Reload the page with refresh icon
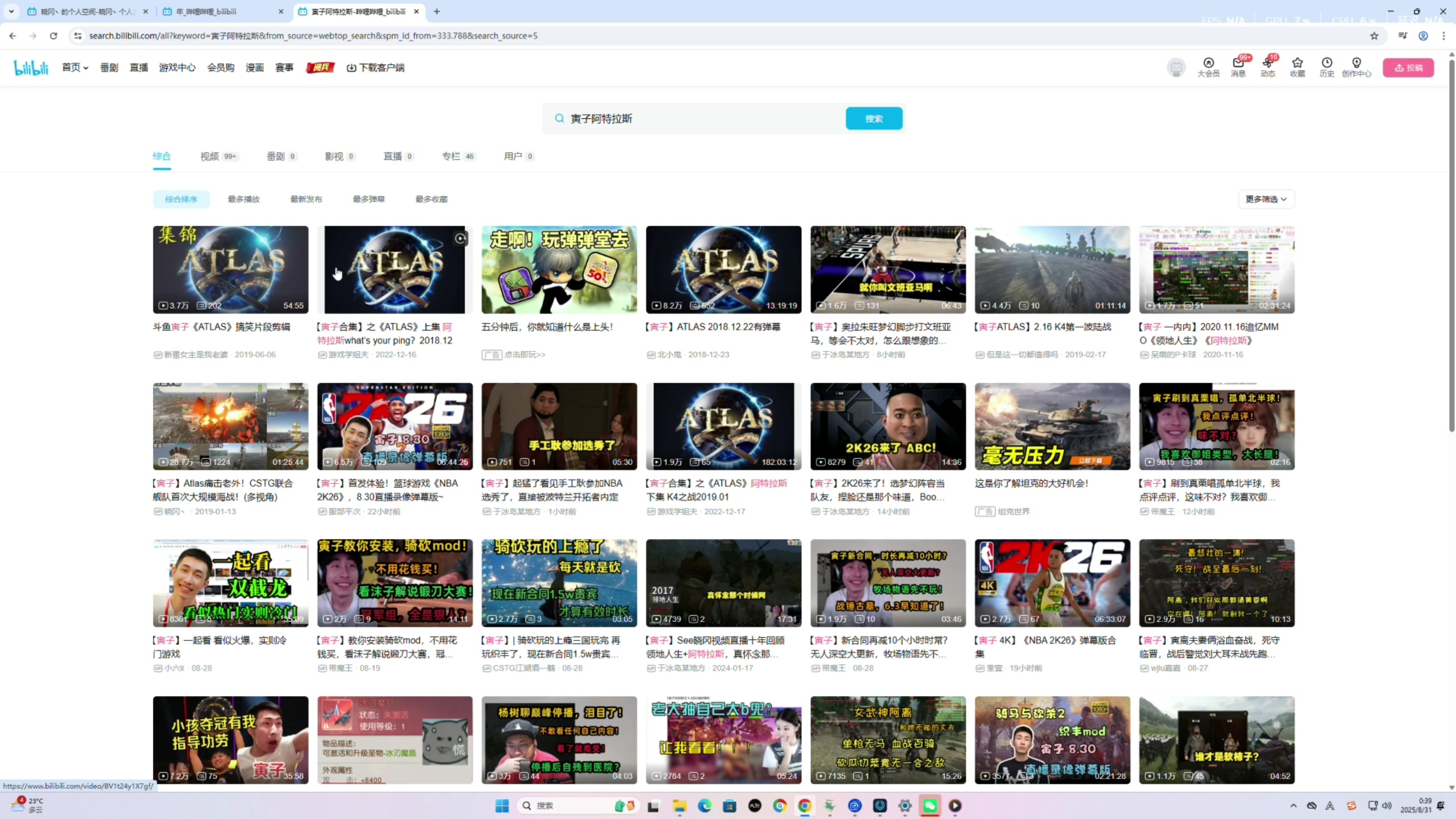1456x819 pixels. (x=53, y=36)
